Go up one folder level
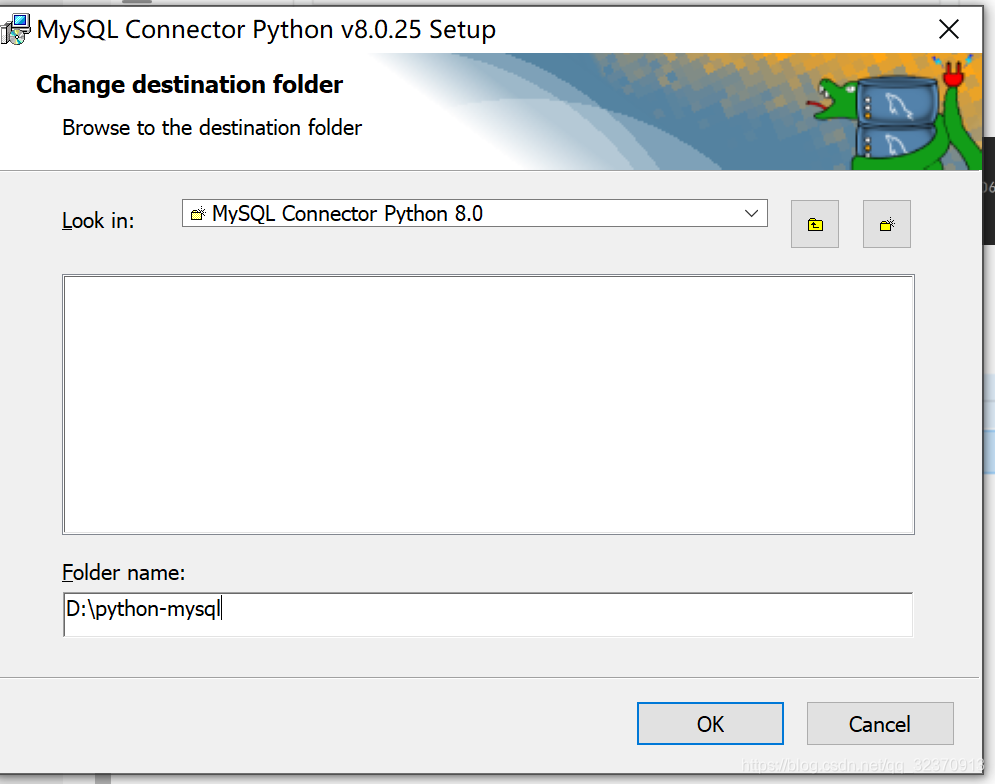 (815, 224)
